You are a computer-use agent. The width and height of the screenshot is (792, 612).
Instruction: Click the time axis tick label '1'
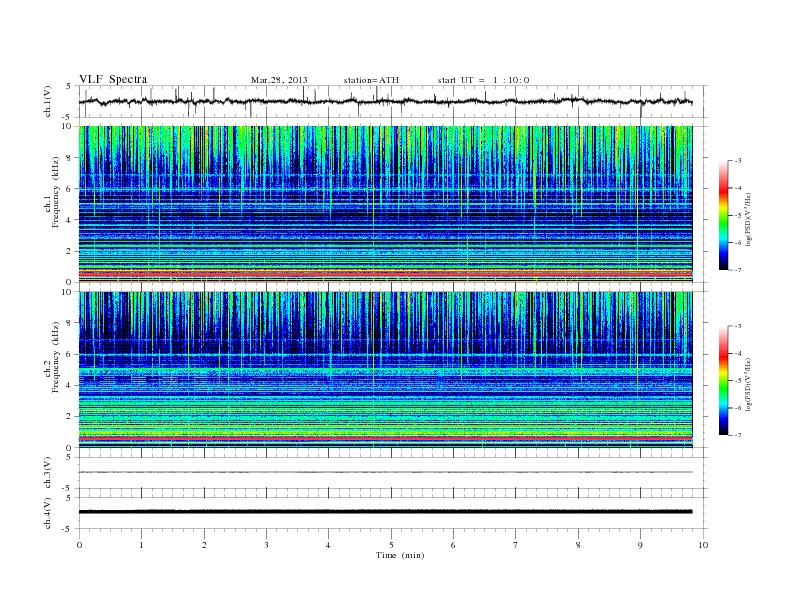(141, 545)
